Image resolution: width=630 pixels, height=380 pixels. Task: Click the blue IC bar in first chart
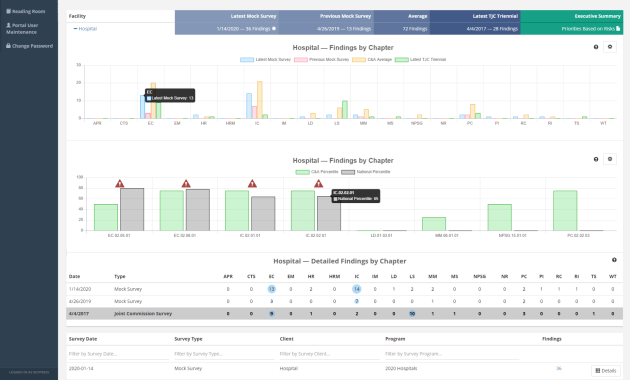pyautogui.click(x=249, y=106)
